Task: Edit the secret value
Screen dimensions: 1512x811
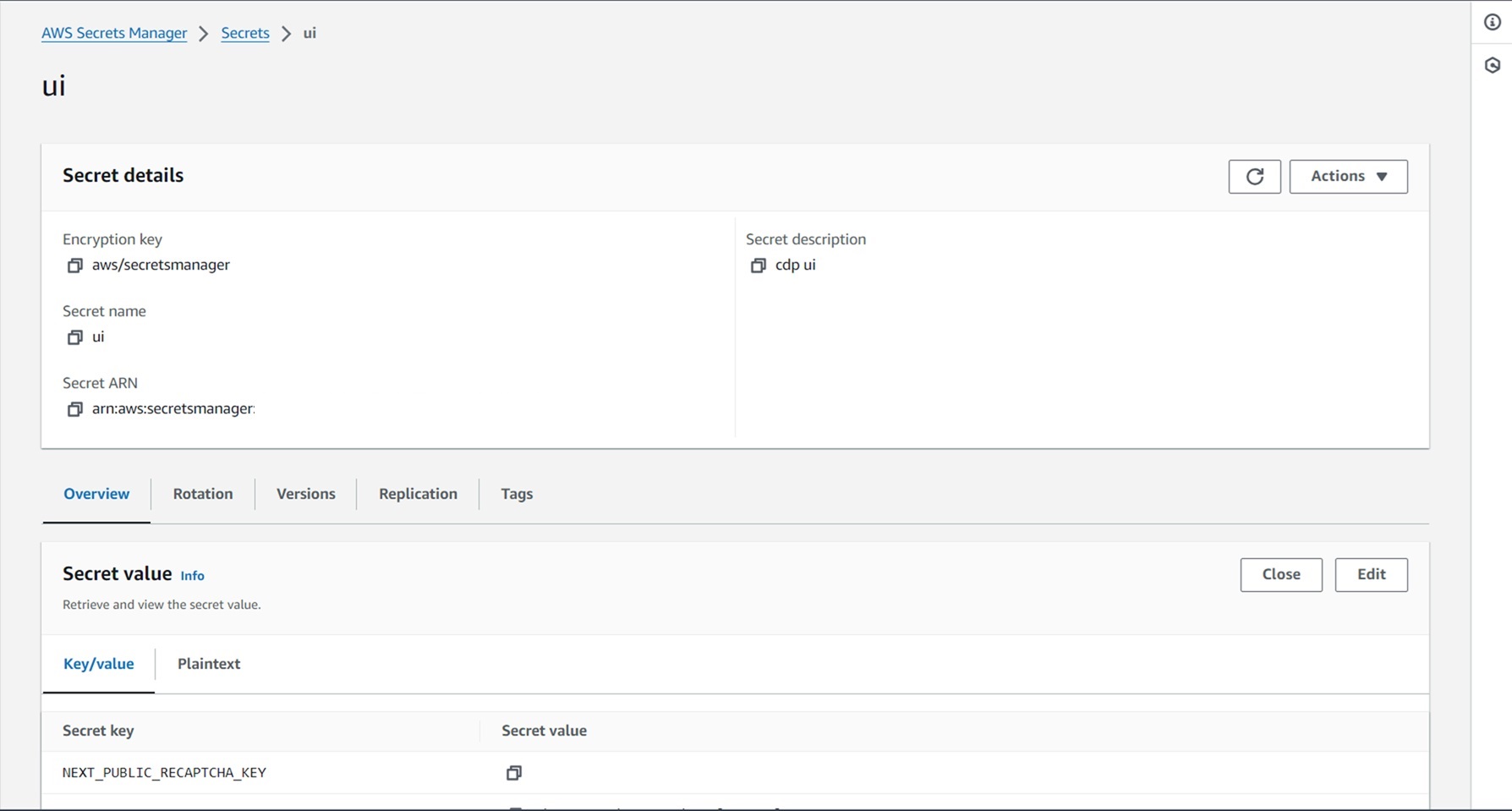Action: (x=1371, y=575)
